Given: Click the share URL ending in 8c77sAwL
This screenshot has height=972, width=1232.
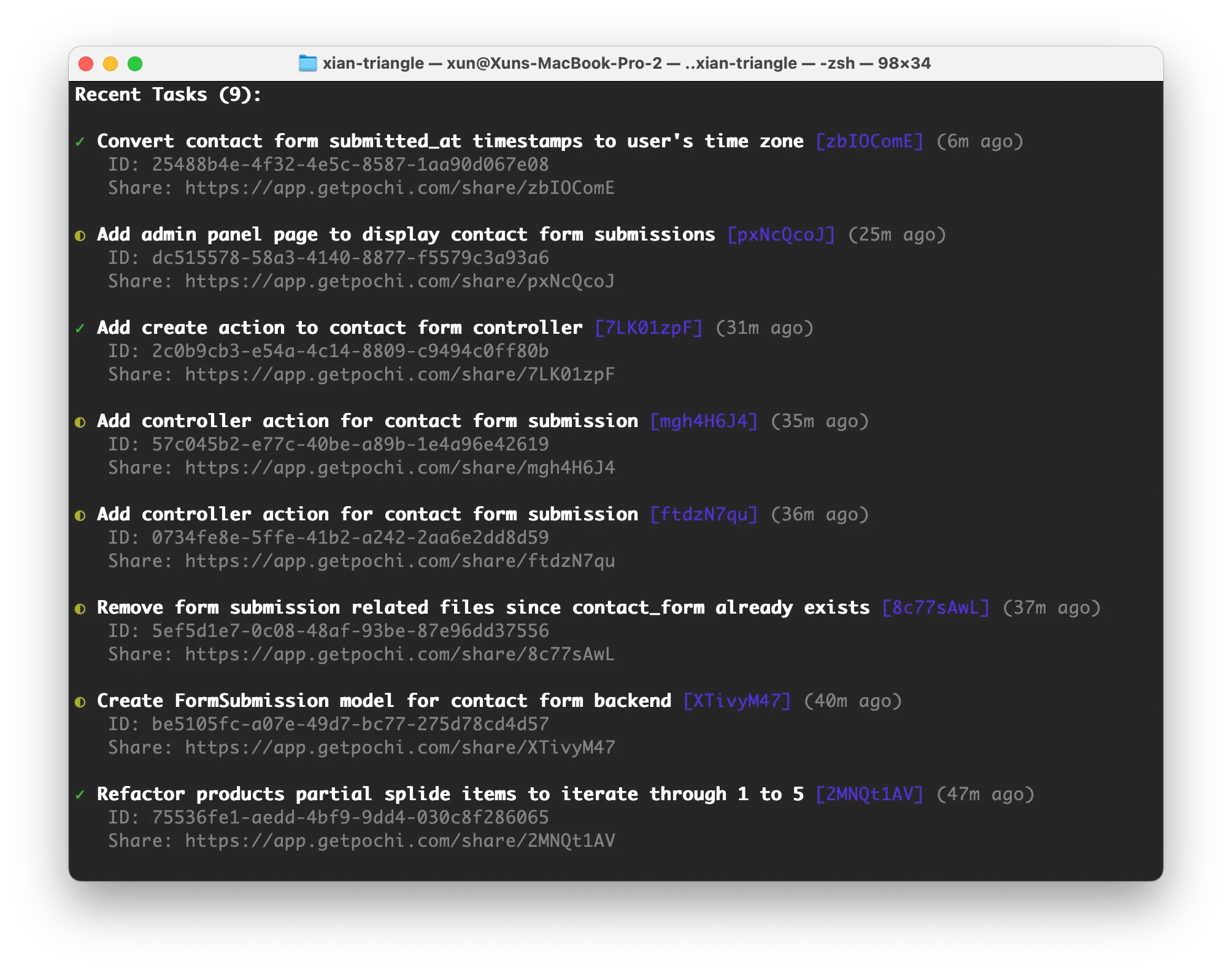Looking at the screenshot, I should tap(399, 654).
